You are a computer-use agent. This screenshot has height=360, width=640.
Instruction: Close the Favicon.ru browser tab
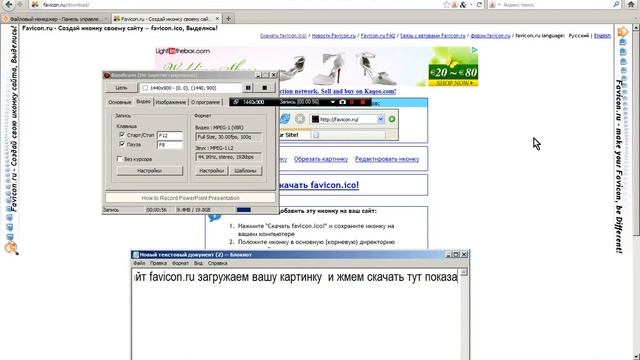pyautogui.click(x=217, y=18)
